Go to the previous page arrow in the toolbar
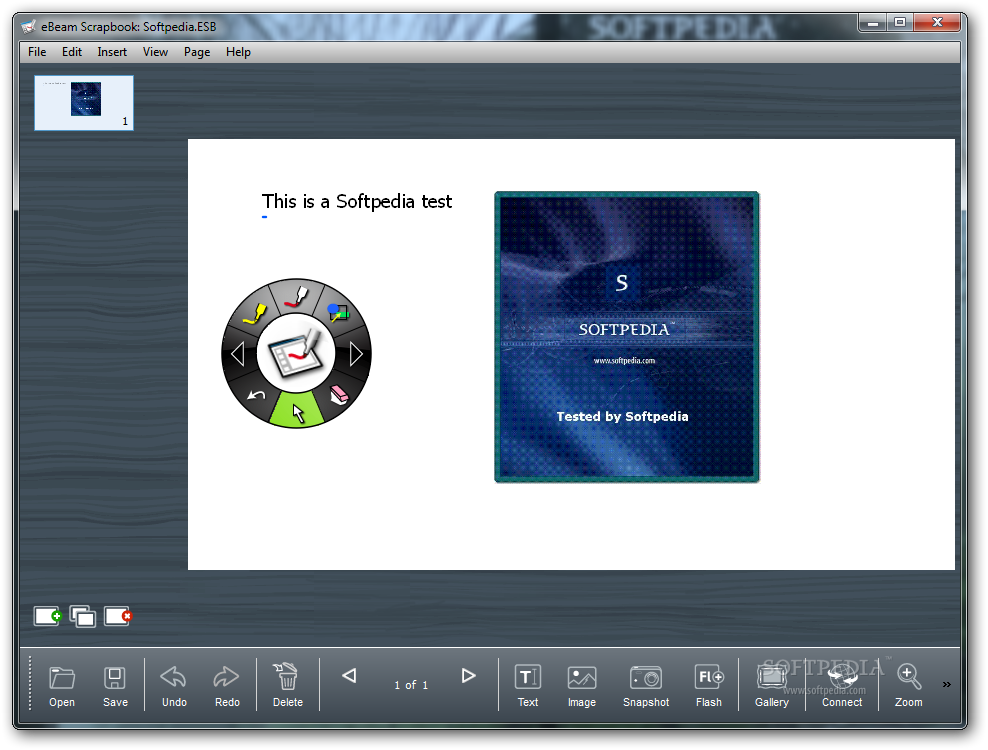988x750 pixels. (349, 676)
